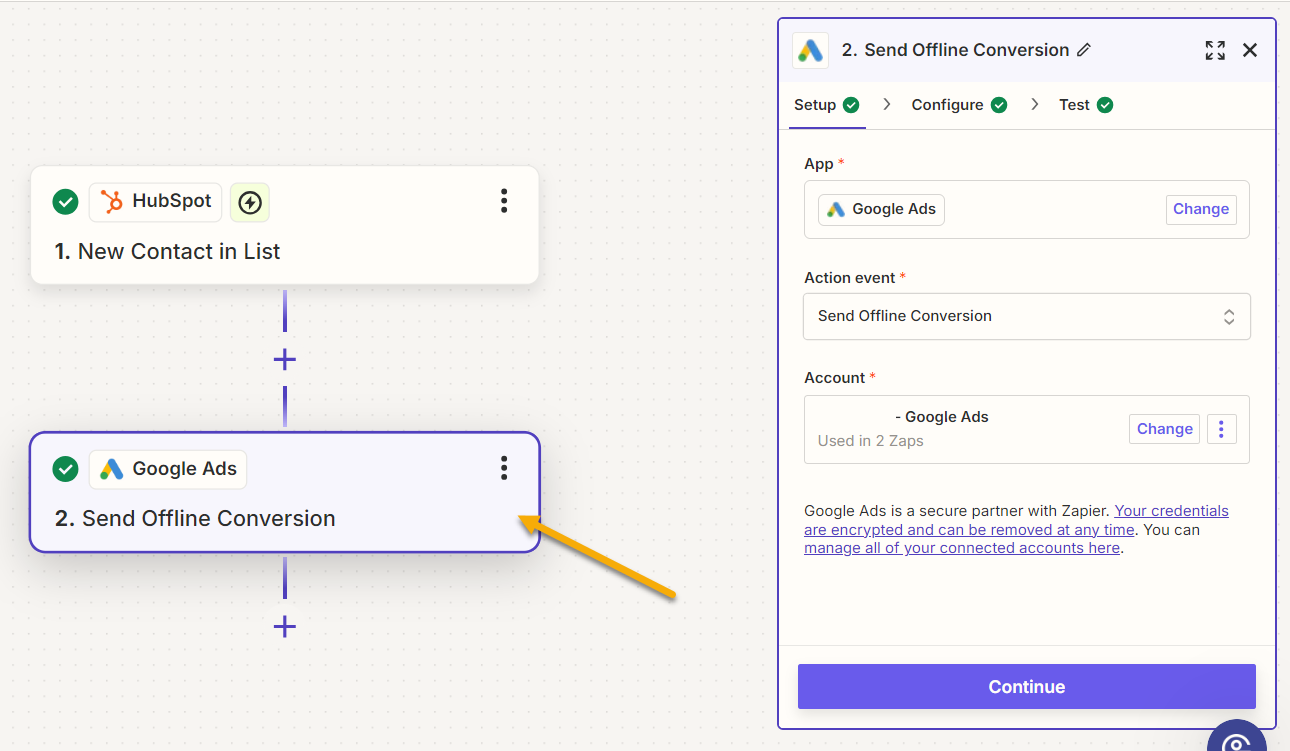Close the step editor panel

point(1250,50)
